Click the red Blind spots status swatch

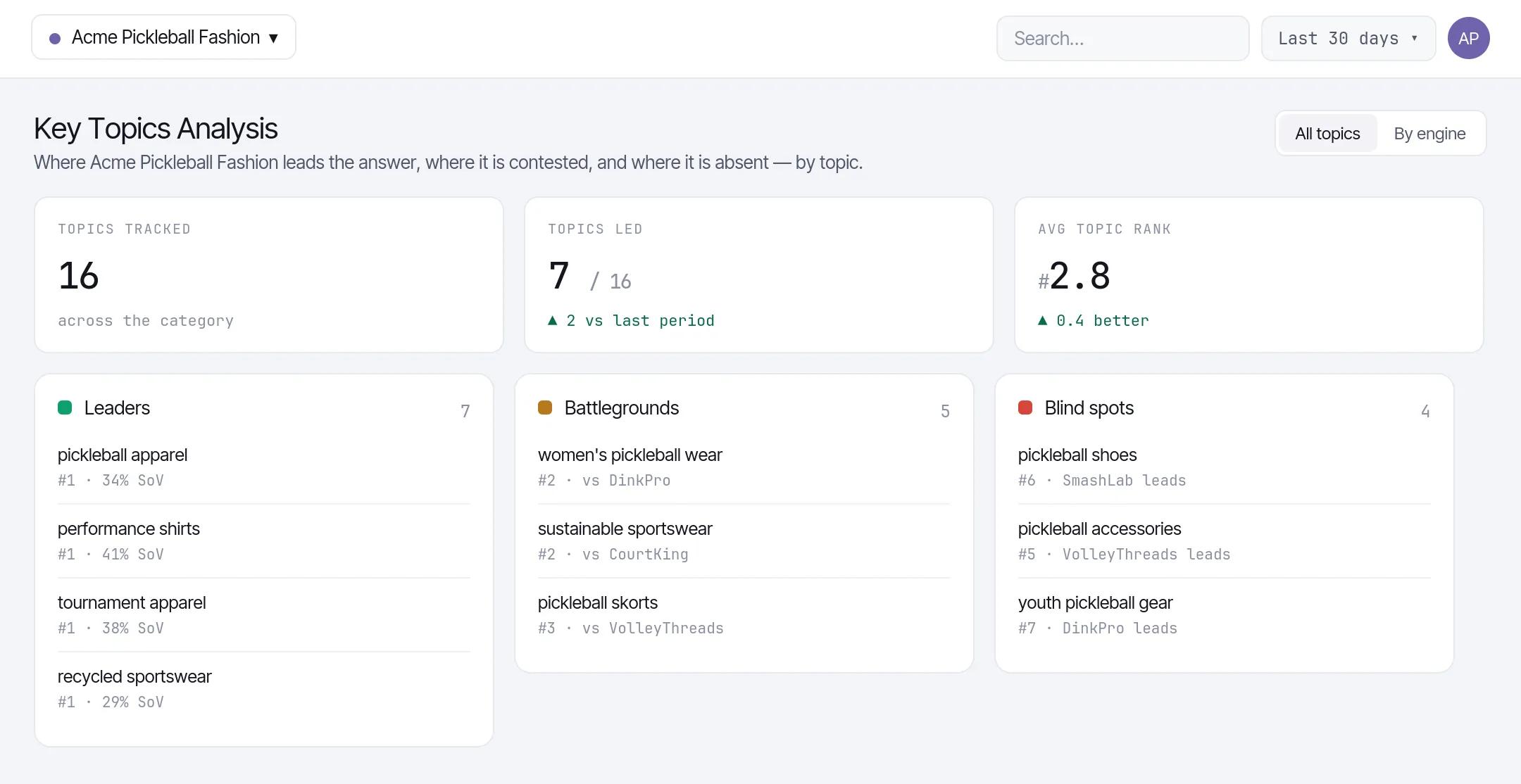pyautogui.click(x=1025, y=407)
